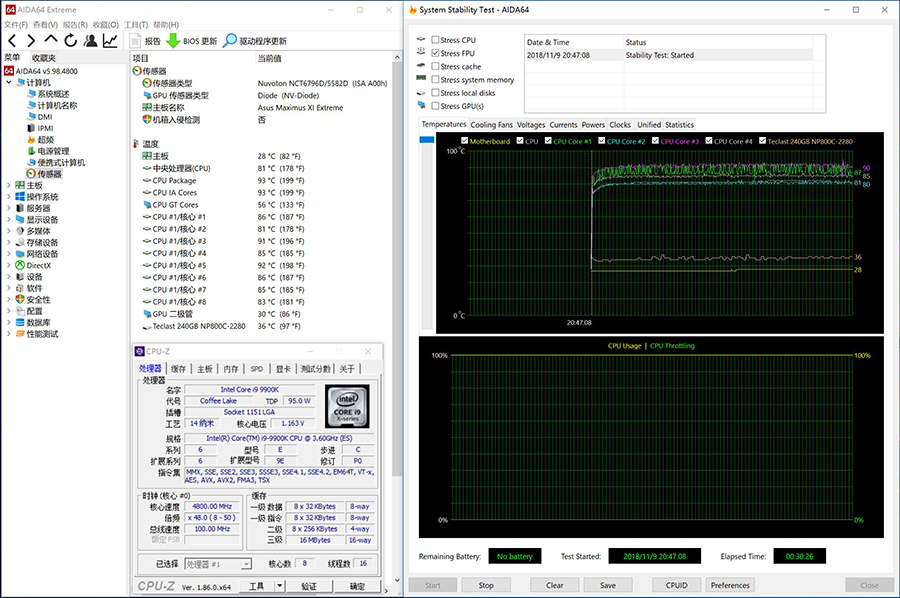Click the 驱动程序更新 magnifier icon
Screen dimensions: 900x598
click(230, 41)
